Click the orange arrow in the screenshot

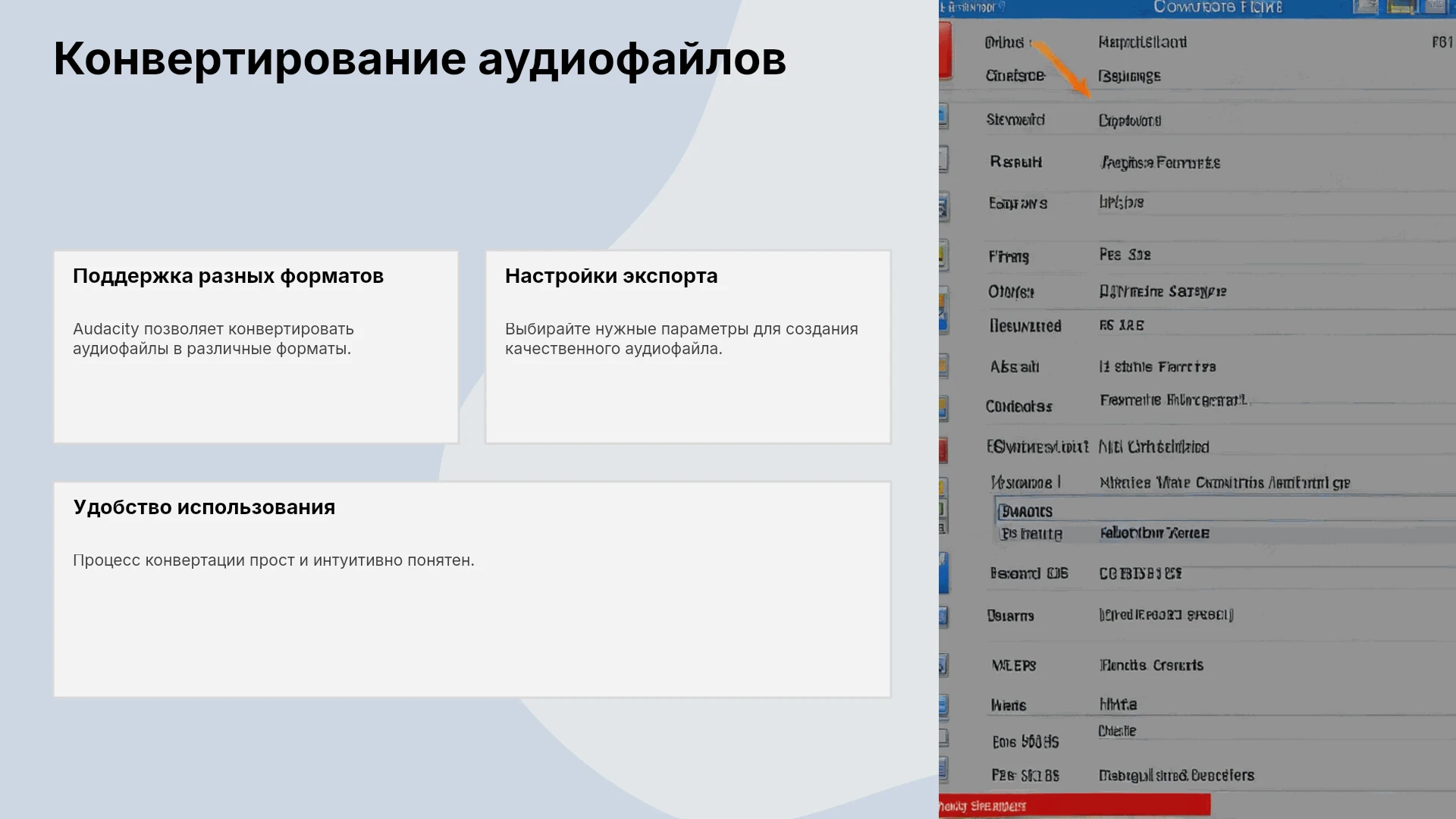pyautogui.click(x=1062, y=69)
